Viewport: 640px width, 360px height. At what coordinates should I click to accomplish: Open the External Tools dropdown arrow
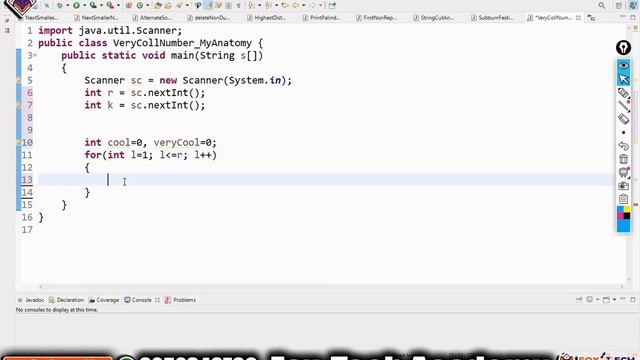coord(118,5)
